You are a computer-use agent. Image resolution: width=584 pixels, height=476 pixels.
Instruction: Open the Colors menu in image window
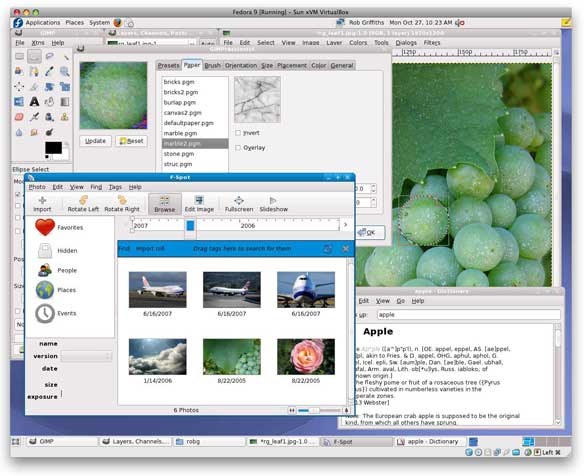click(x=358, y=43)
